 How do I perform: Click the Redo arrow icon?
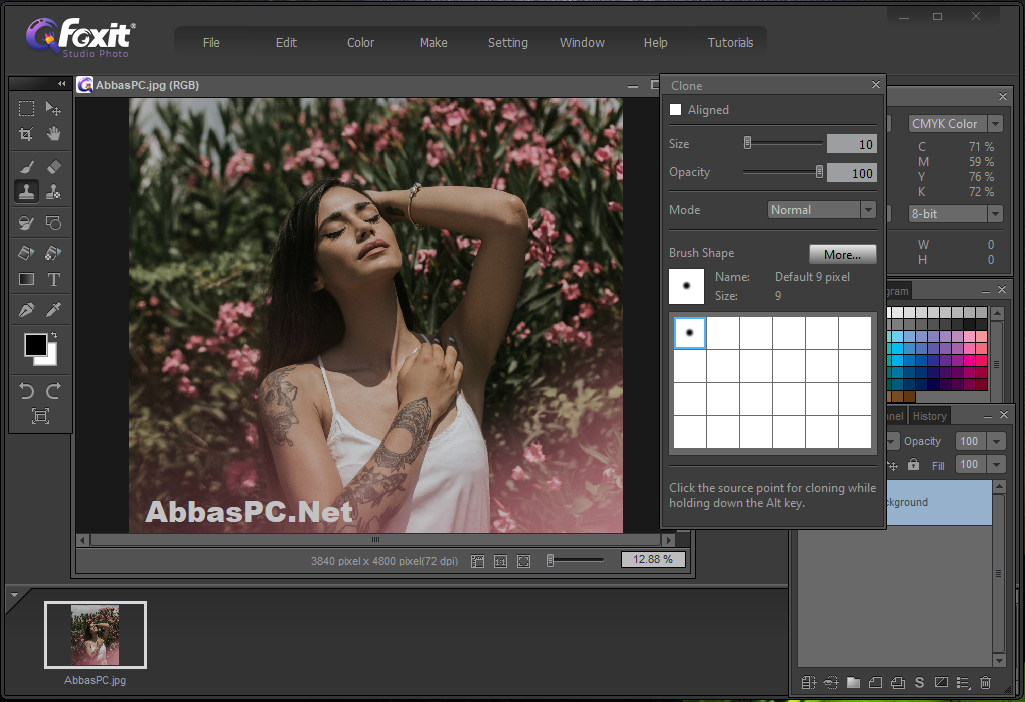coord(54,391)
